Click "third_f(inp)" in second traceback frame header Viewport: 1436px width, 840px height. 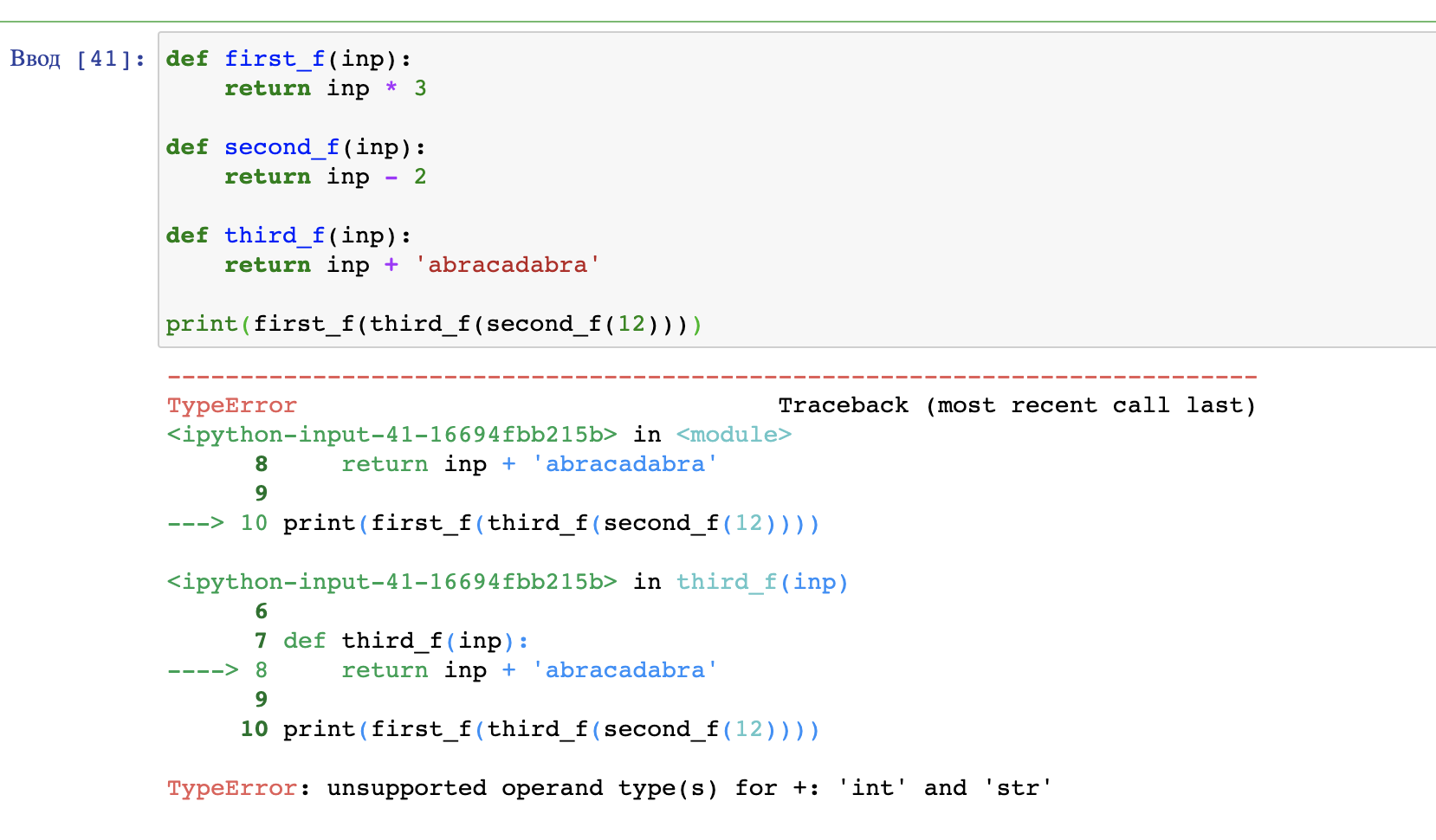coord(761,582)
